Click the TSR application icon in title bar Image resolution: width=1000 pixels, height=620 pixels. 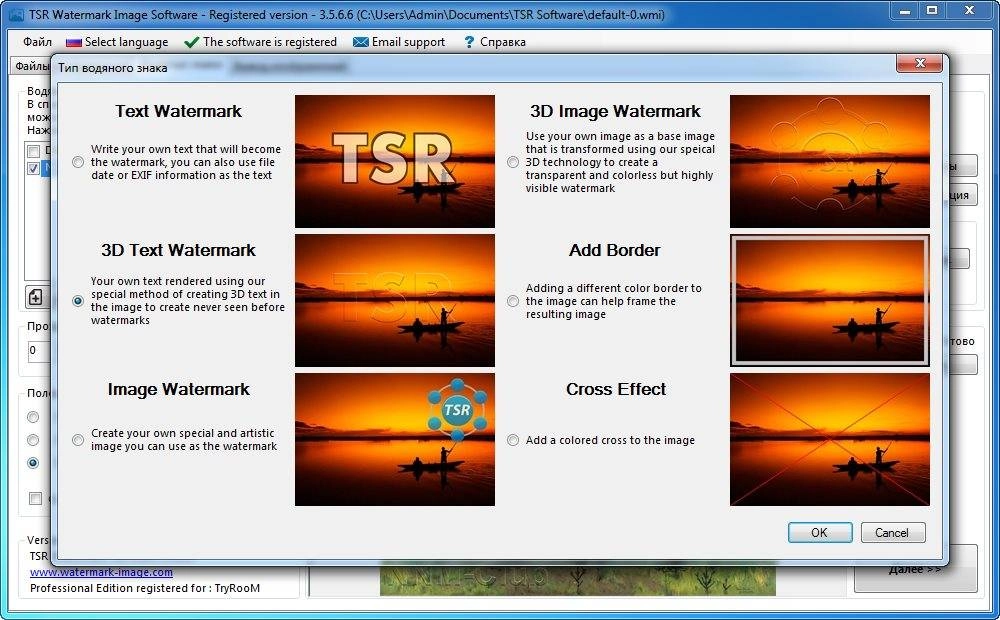click(16, 14)
